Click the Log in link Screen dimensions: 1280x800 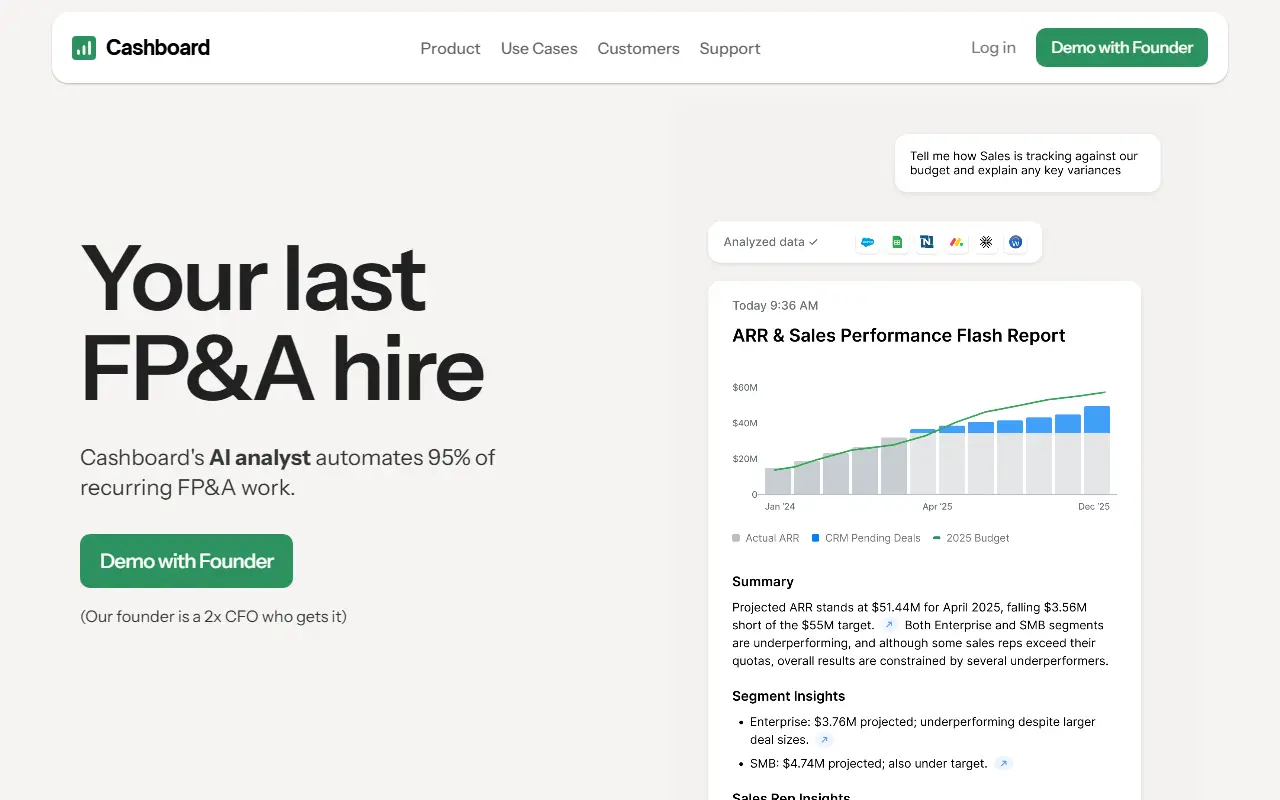tap(993, 47)
